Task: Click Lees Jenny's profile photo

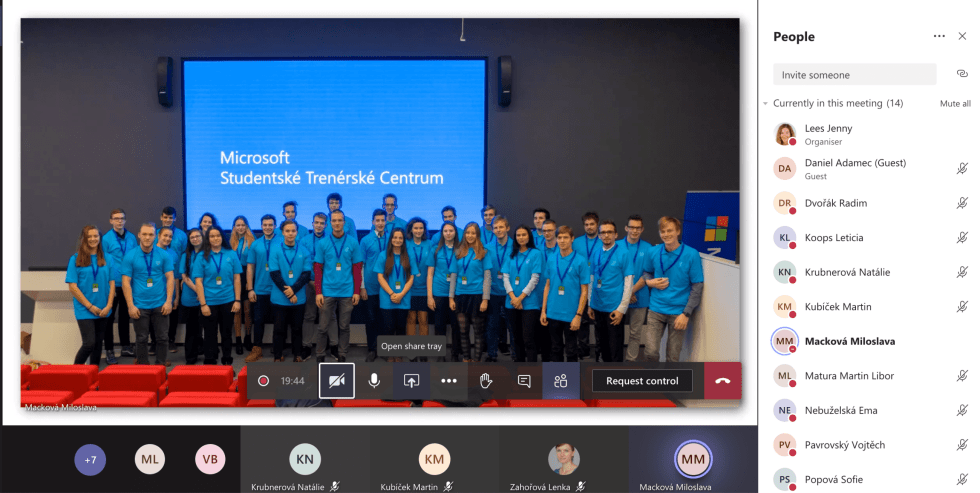Action: pos(784,134)
